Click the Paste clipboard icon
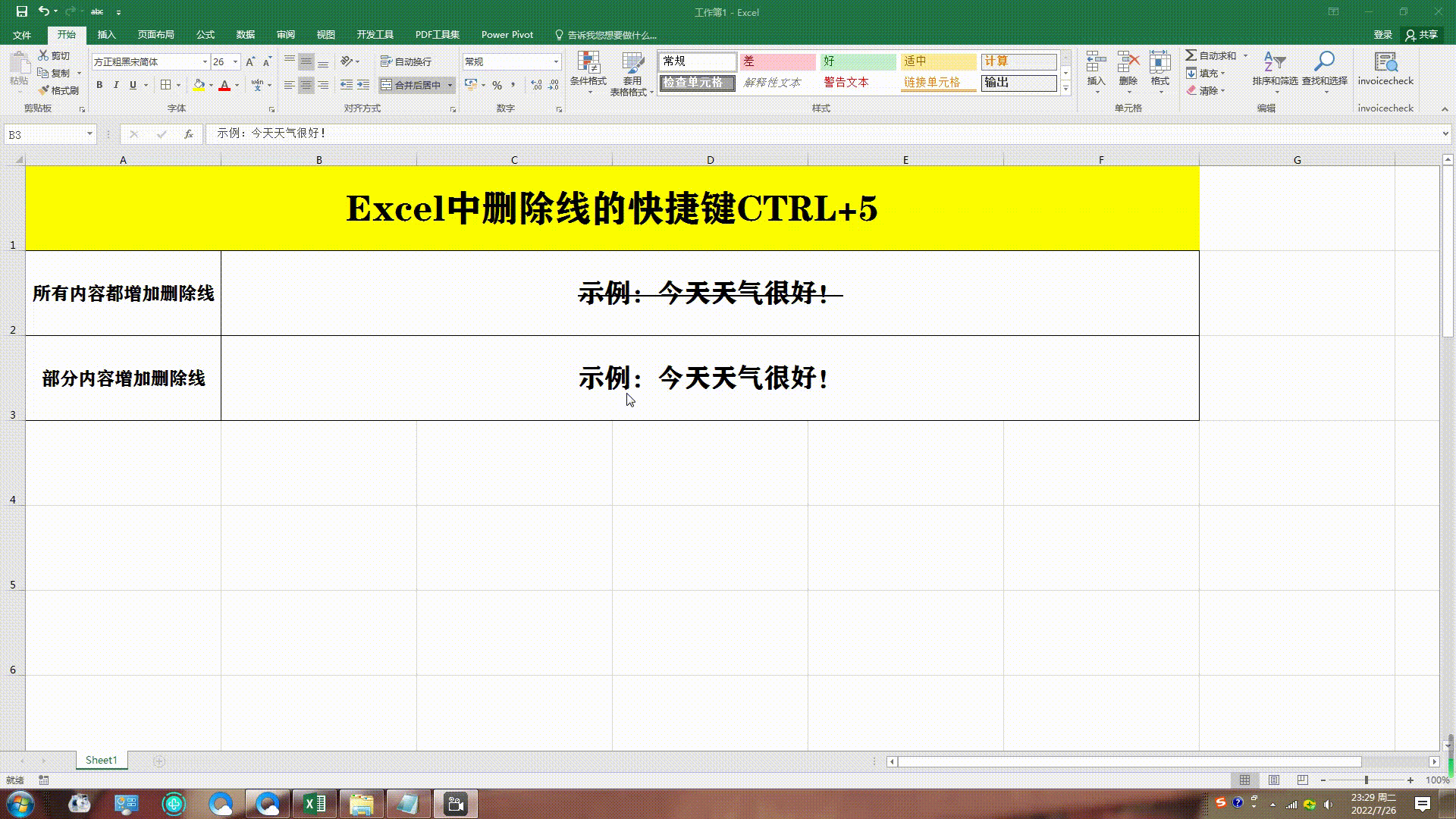 tap(19, 64)
